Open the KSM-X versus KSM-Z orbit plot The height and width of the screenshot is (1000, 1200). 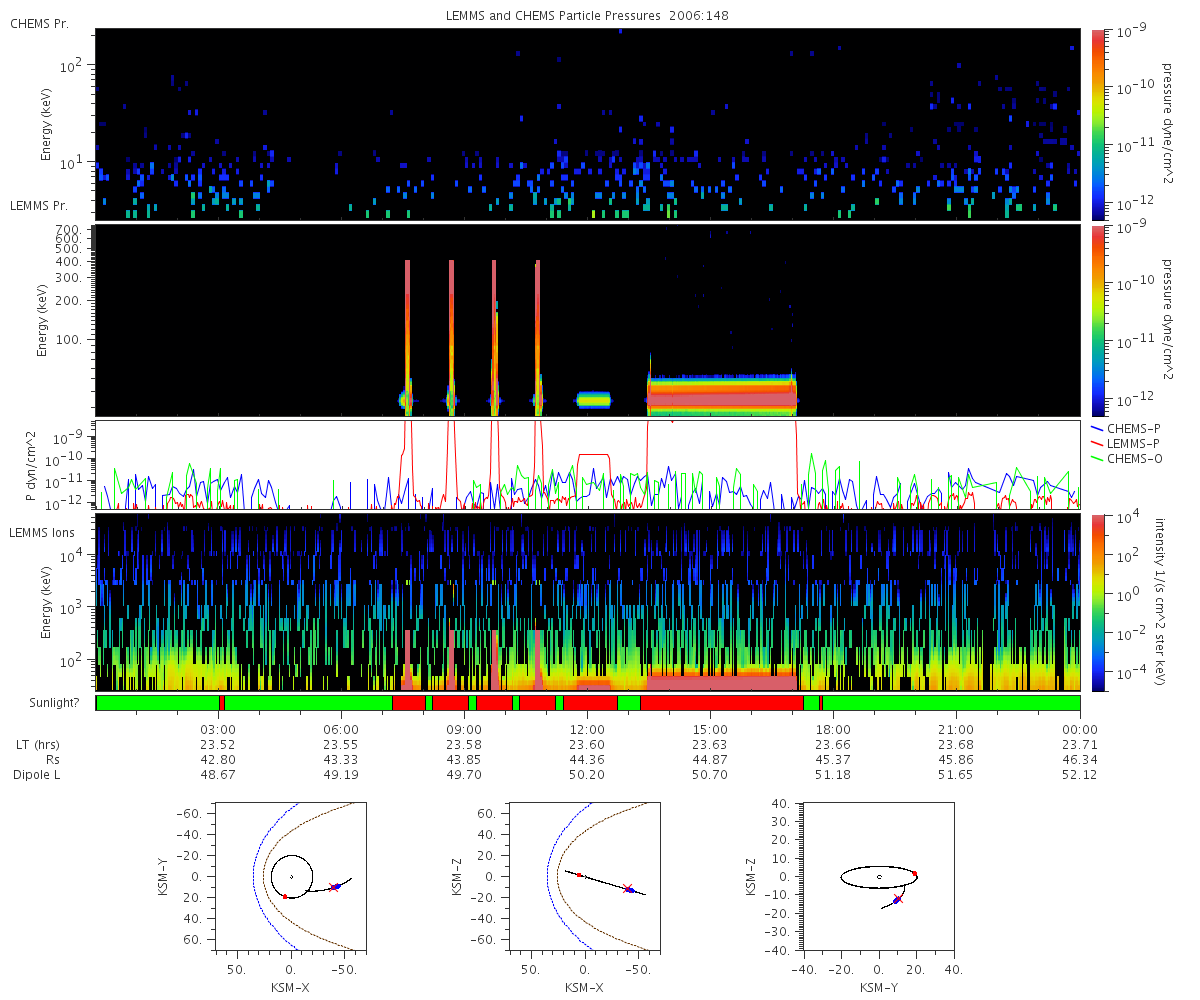click(585, 875)
